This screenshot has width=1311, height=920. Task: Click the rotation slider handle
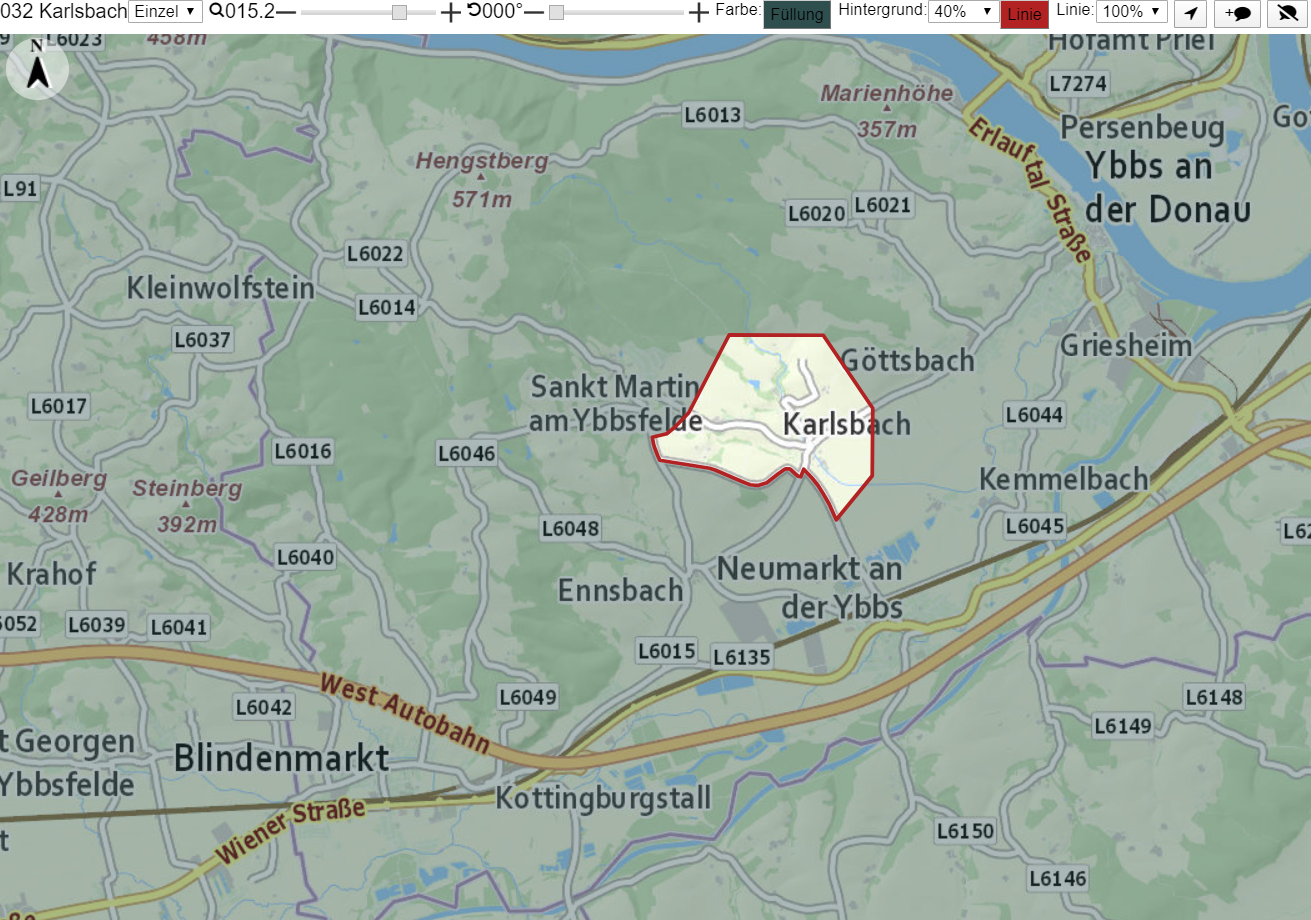coord(557,12)
